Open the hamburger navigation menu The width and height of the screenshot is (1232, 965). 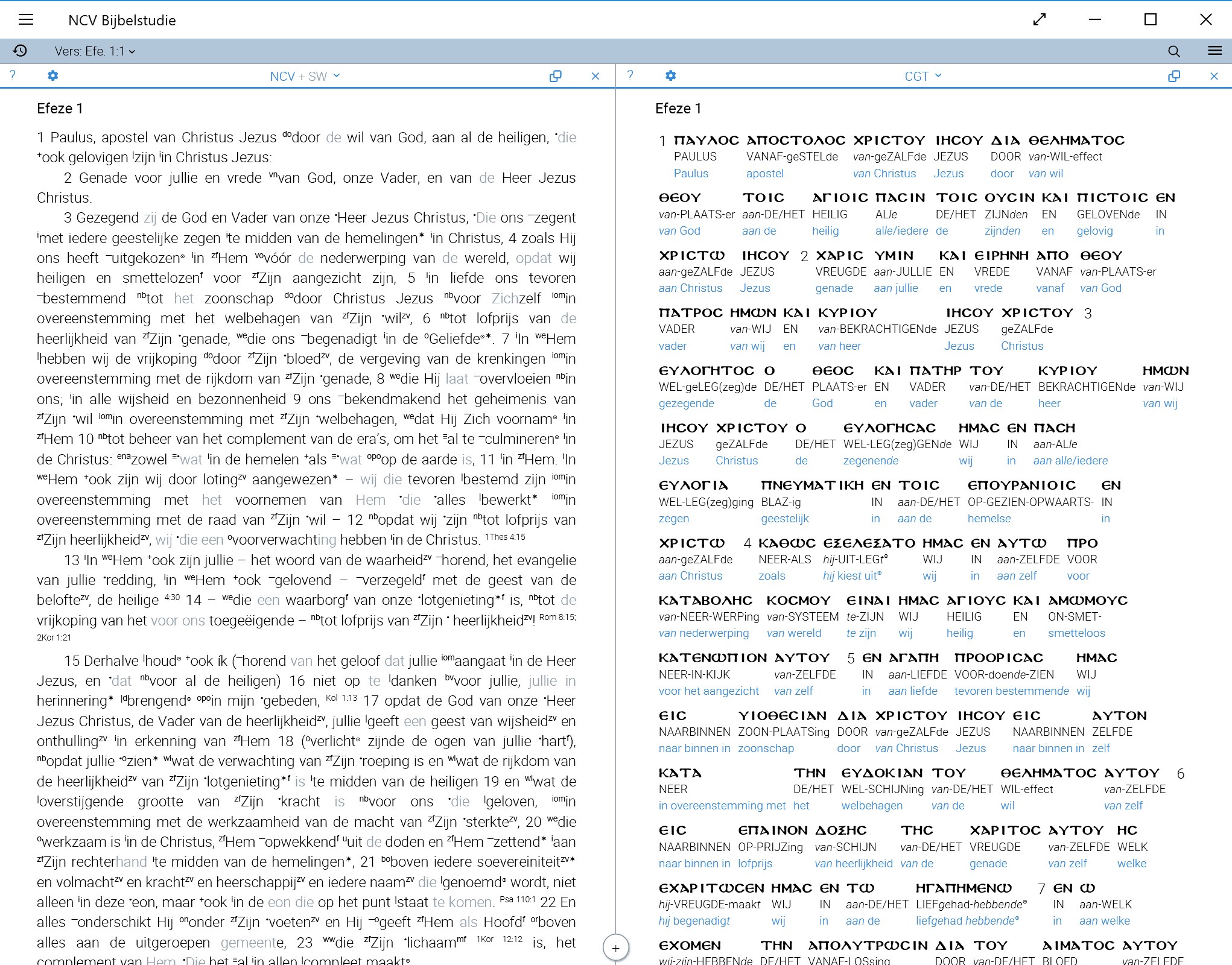pos(26,20)
